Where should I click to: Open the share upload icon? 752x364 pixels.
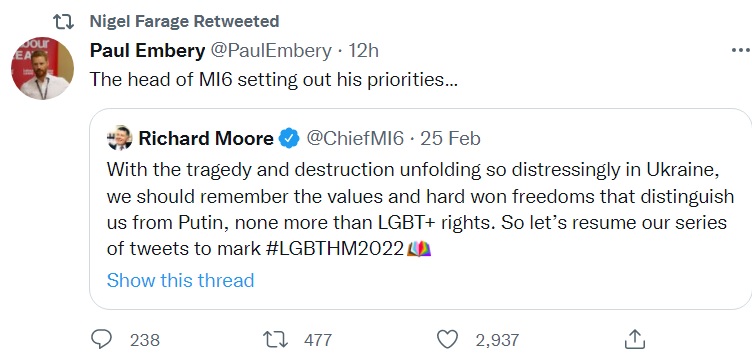tap(634, 339)
